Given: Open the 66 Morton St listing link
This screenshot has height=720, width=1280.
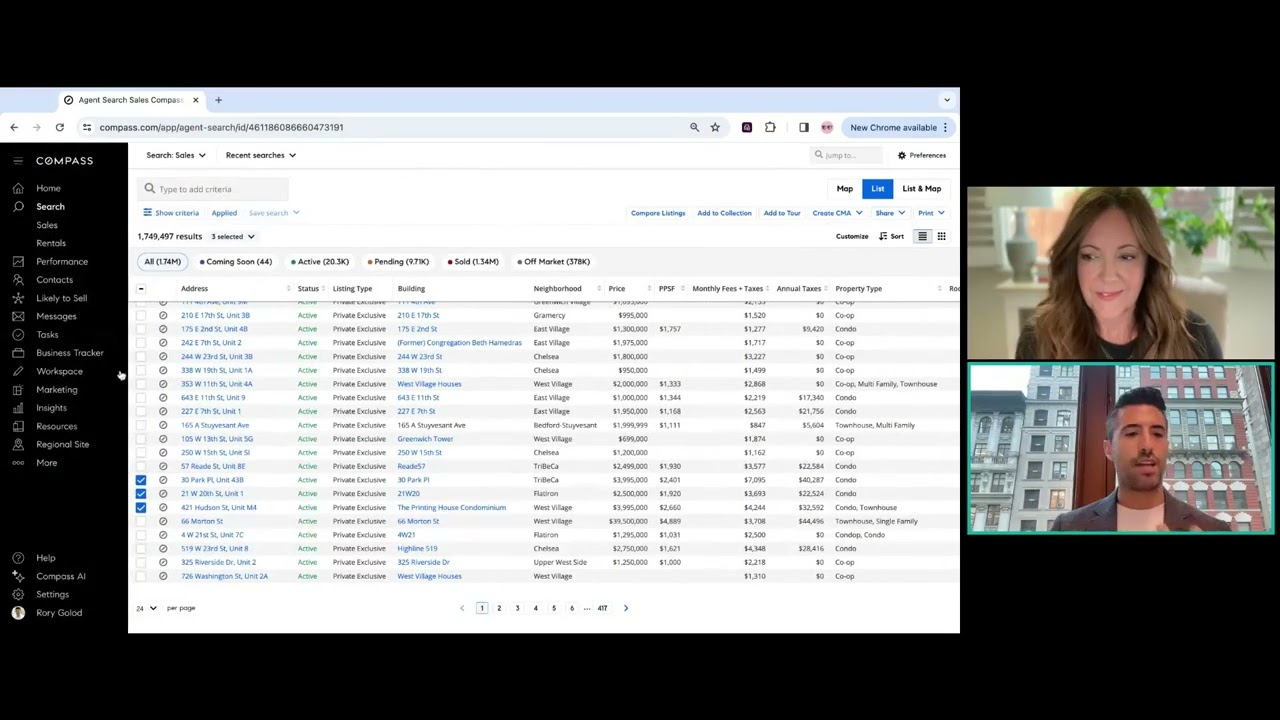Looking at the screenshot, I should pos(202,521).
